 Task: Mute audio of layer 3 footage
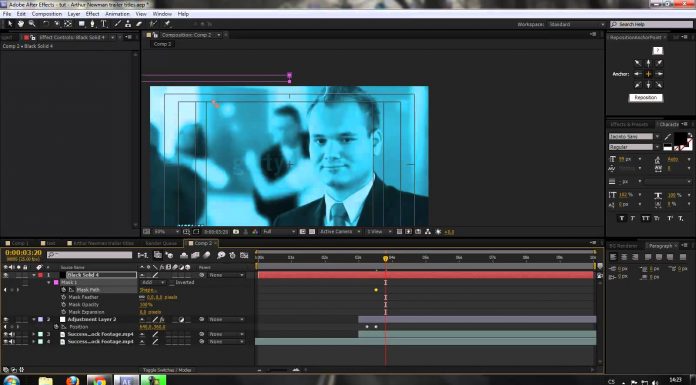(11, 334)
